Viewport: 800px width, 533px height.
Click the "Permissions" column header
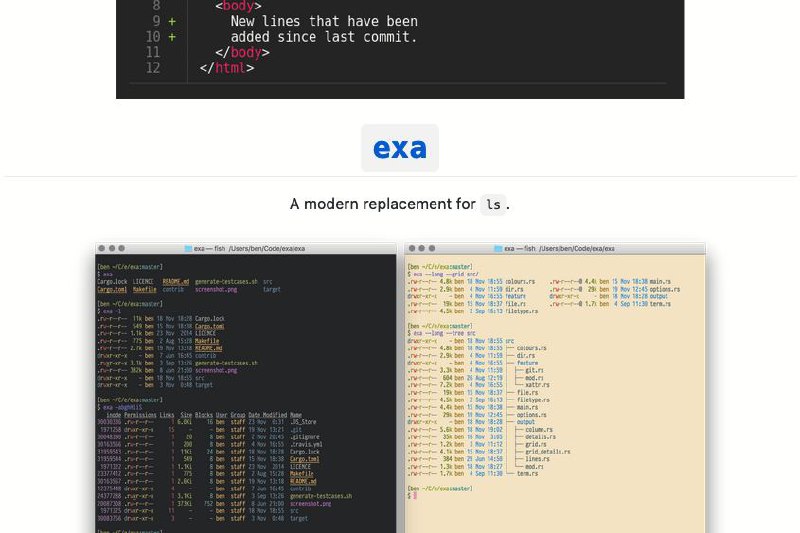pyautogui.click(x=140, y=415)
